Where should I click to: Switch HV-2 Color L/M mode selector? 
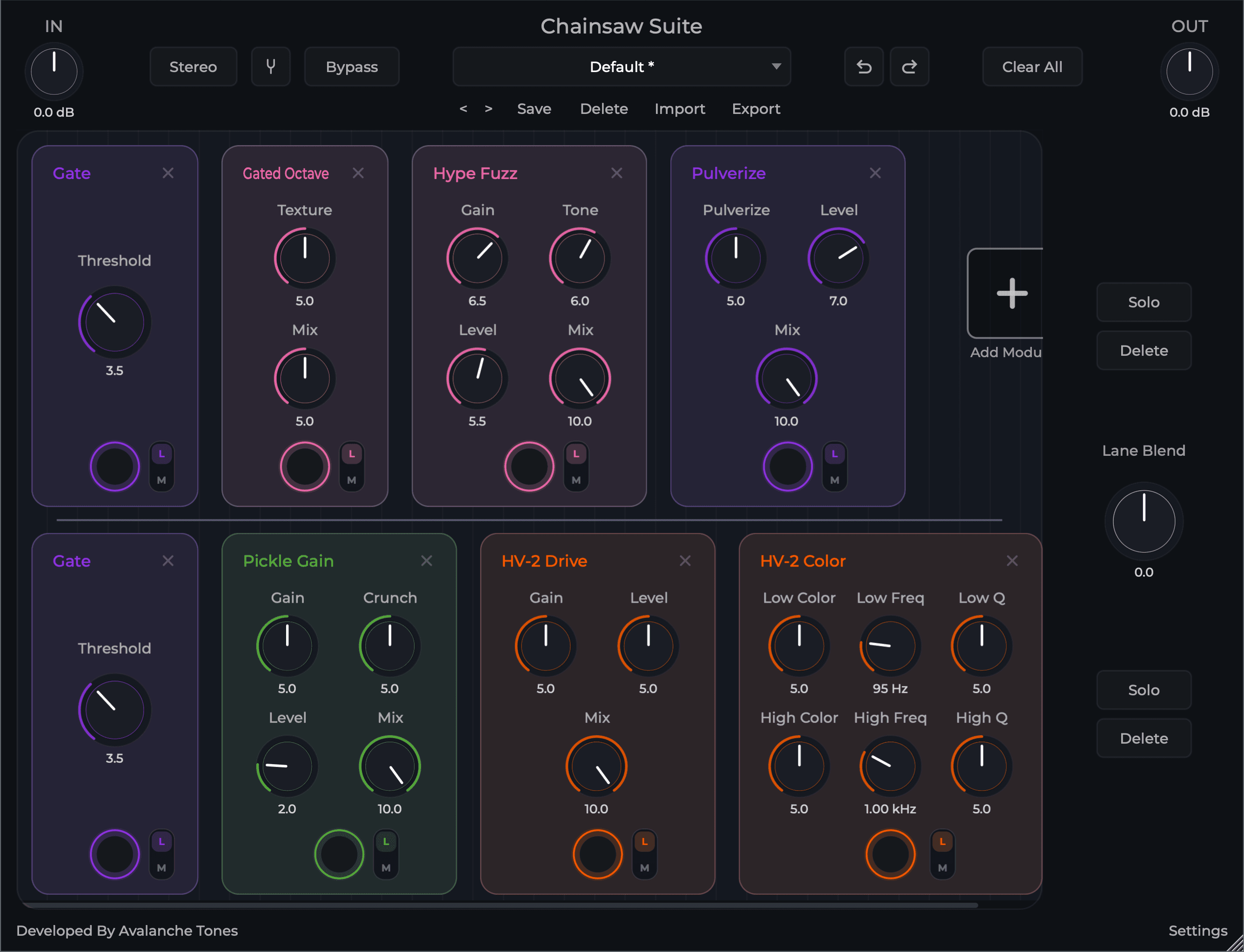[x=943, y=854]
